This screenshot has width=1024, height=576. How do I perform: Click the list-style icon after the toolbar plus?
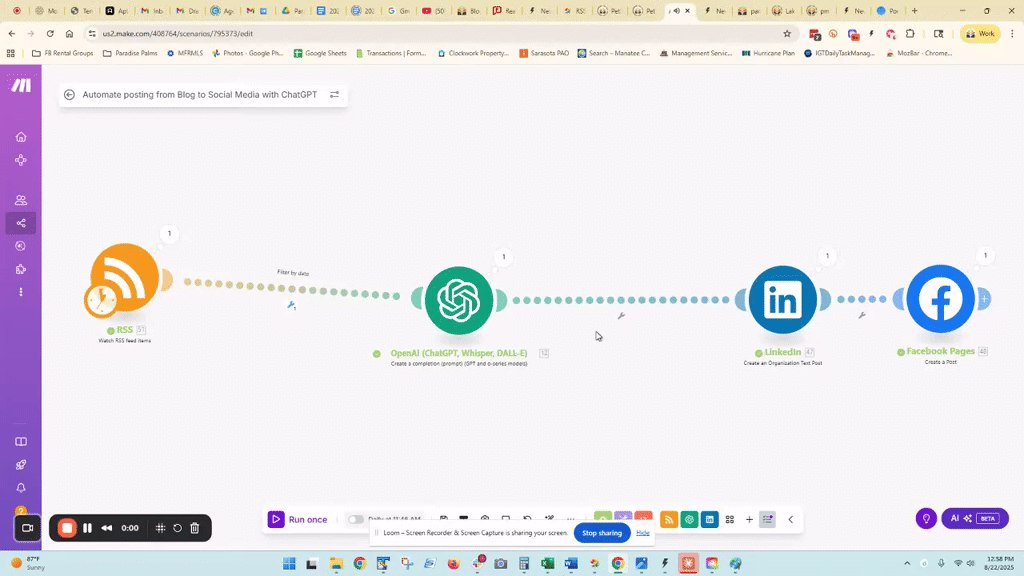pyautogui.click(x=767, y=520)
